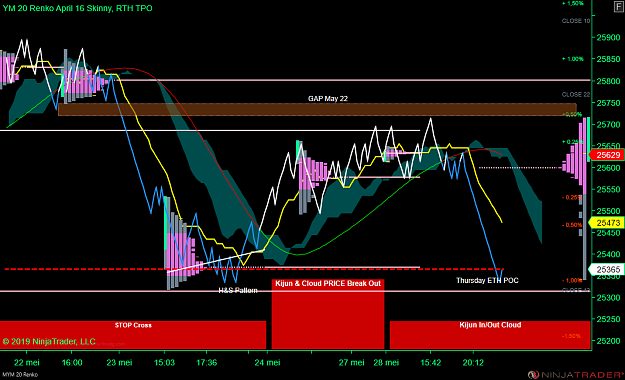Image resolution: width=625 pixels, height=380 pixels.
Task: Click the '16:00' time axis label
Action: [72, 362]
